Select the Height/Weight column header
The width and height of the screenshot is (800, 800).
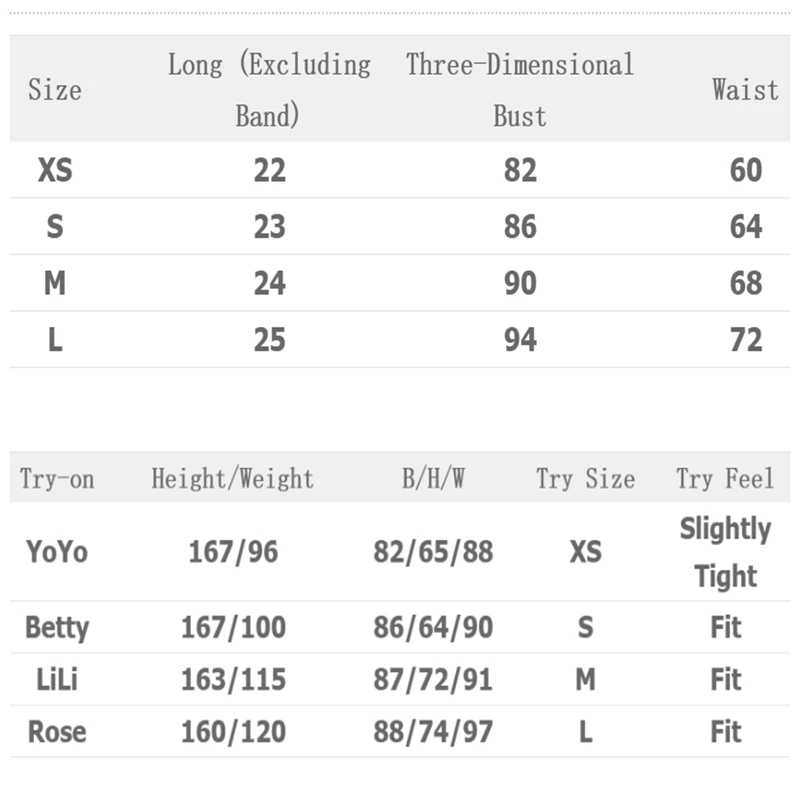[x=233, y=479]
